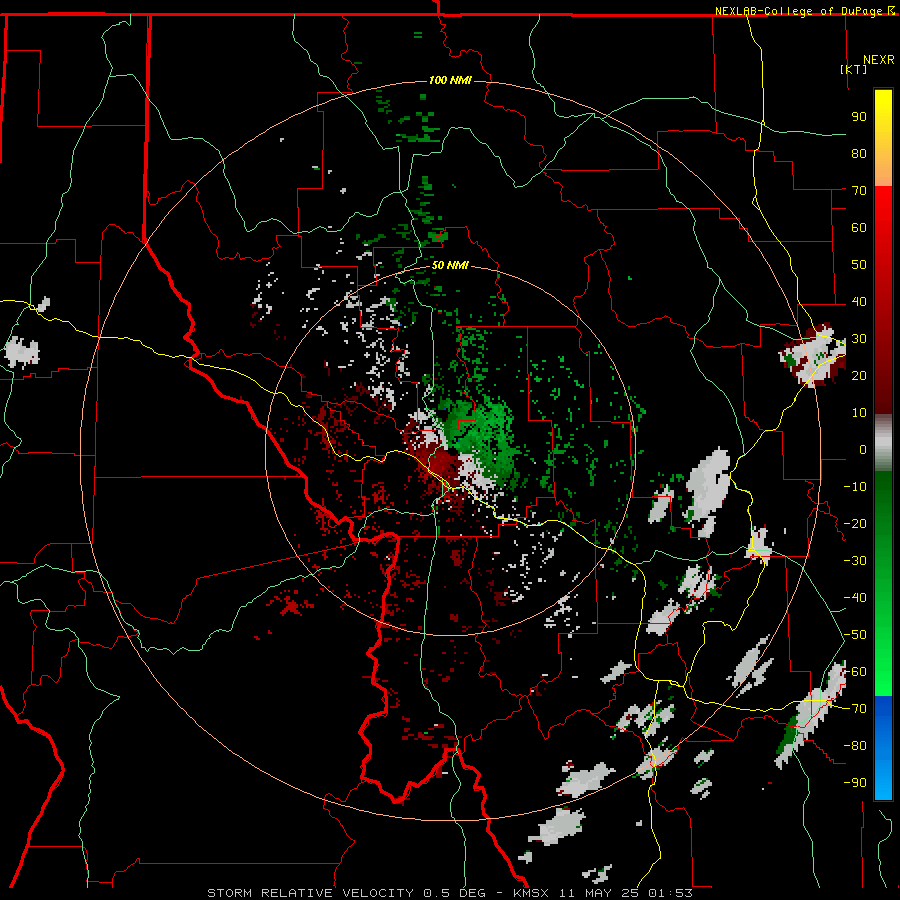The width and height of the screenshot is (900, 900).
Task: Select the -20 value on the velocity scale
Action: coord(855,523)
